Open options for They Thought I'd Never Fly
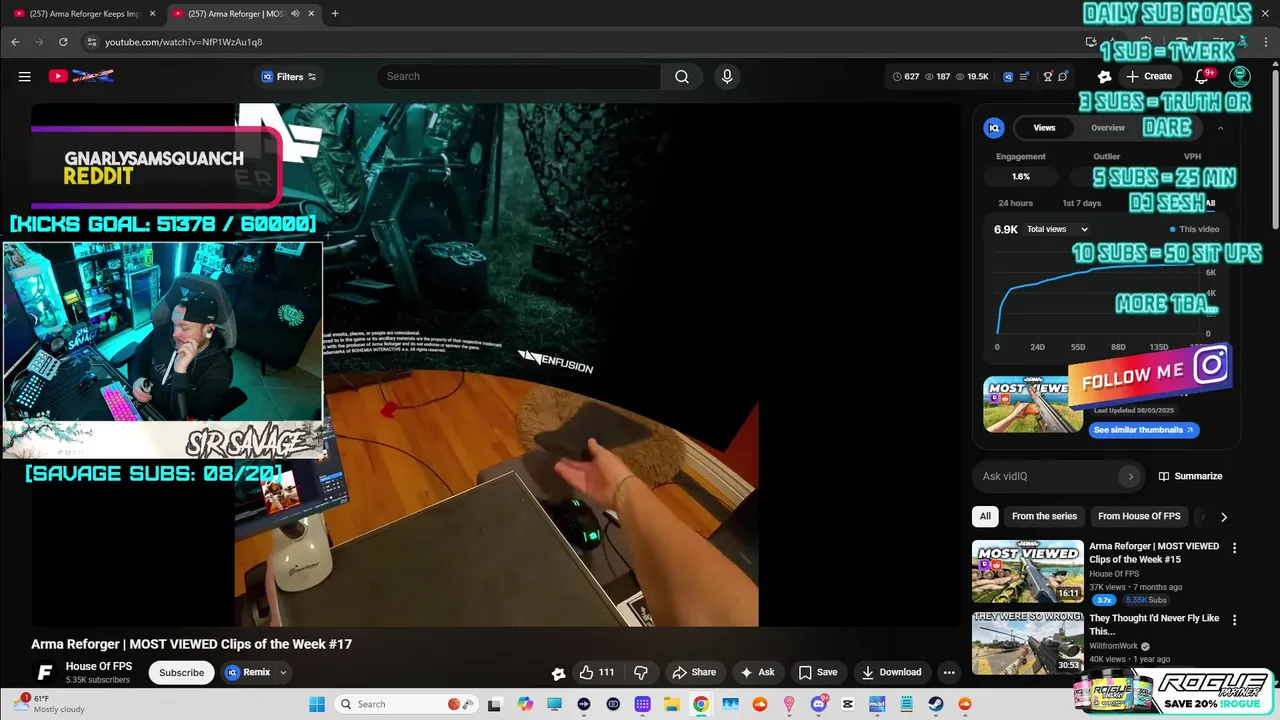 pos(1234,620)
